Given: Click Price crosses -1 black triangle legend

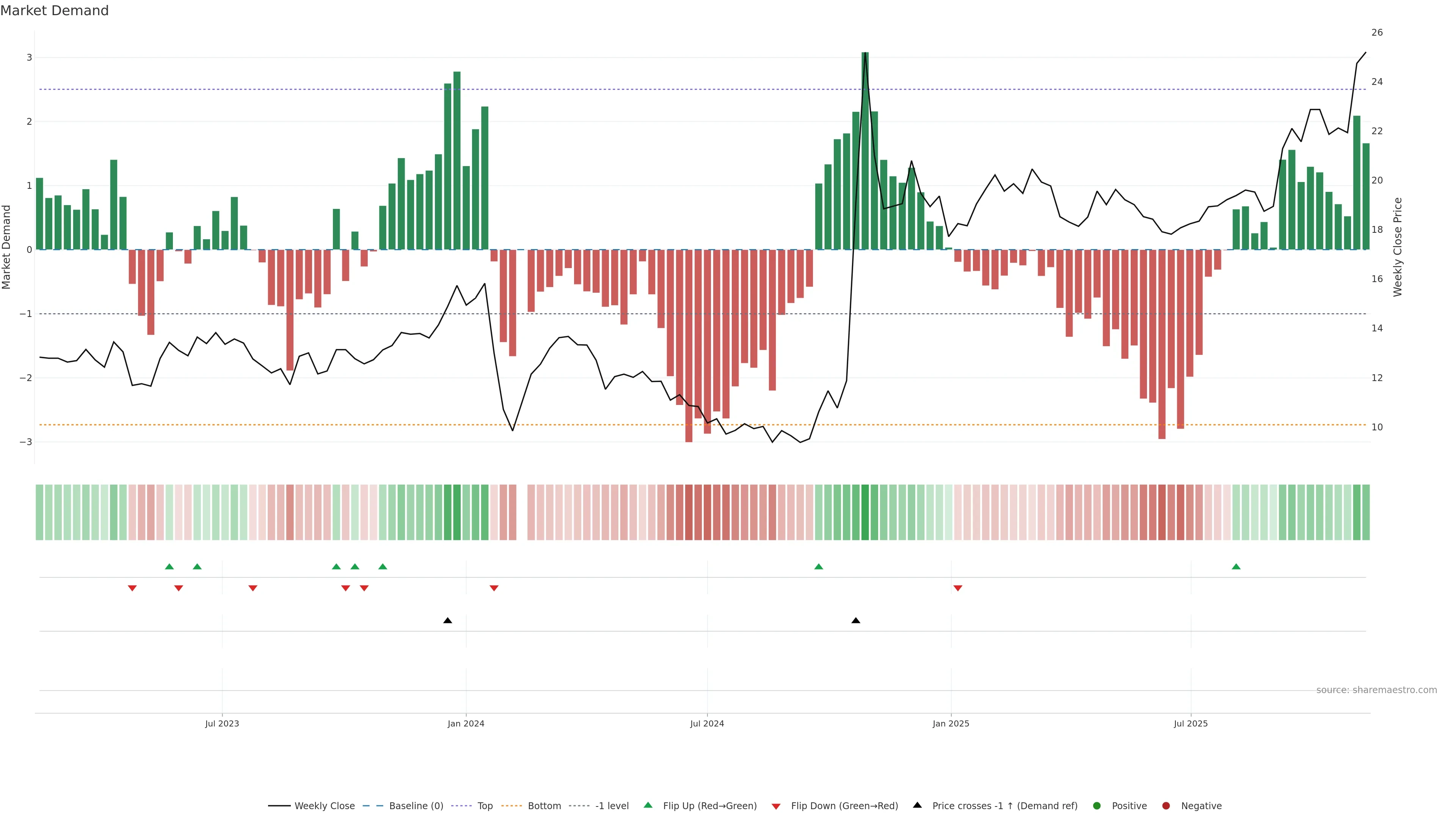Looking at the screenshot, I should tap(917, 805).
